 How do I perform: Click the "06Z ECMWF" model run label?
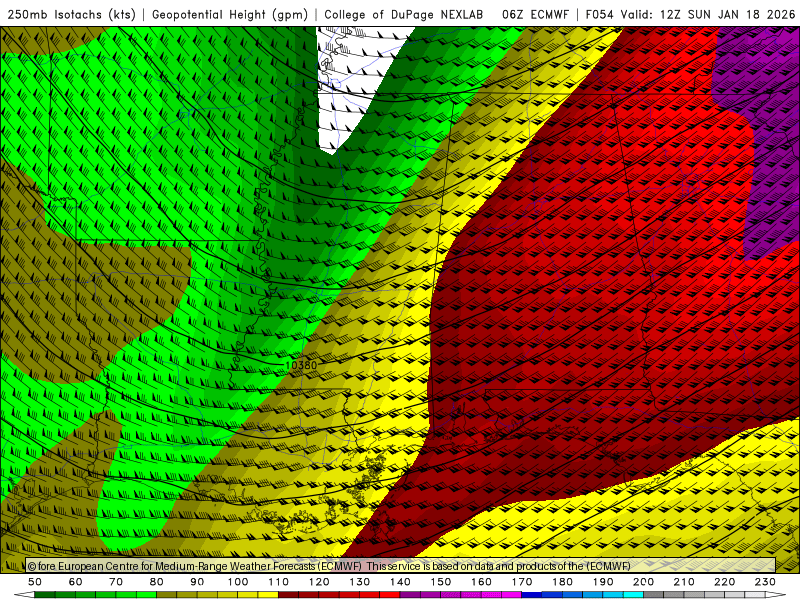[x=535, y=15]
